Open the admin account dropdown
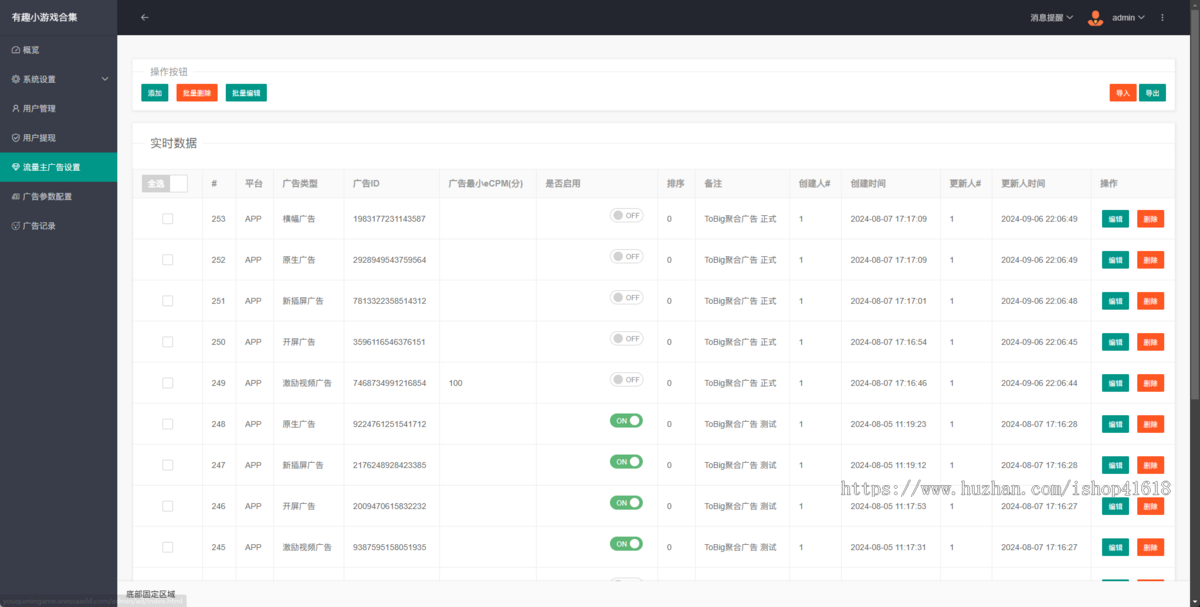This screenshot has width=1200, height=607. point(1128,17)
